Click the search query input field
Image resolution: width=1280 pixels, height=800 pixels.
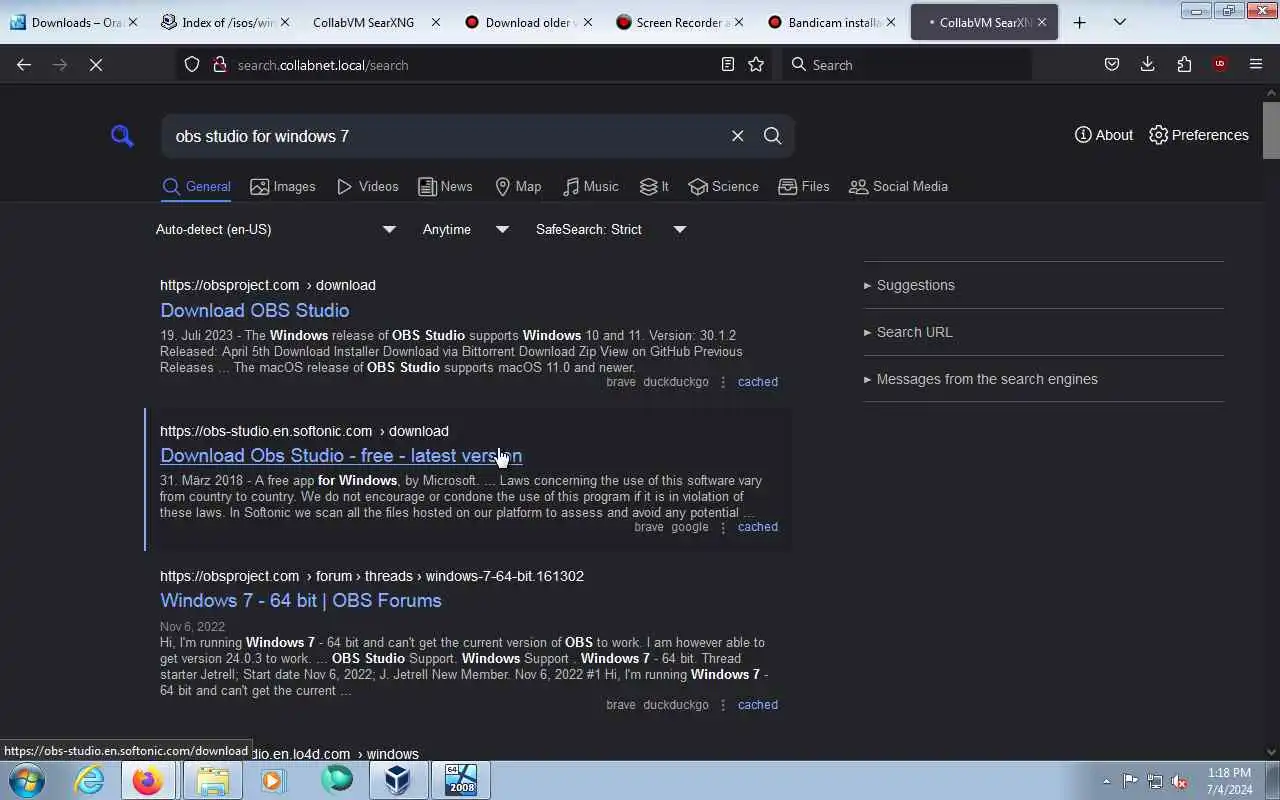pos(445,136)
